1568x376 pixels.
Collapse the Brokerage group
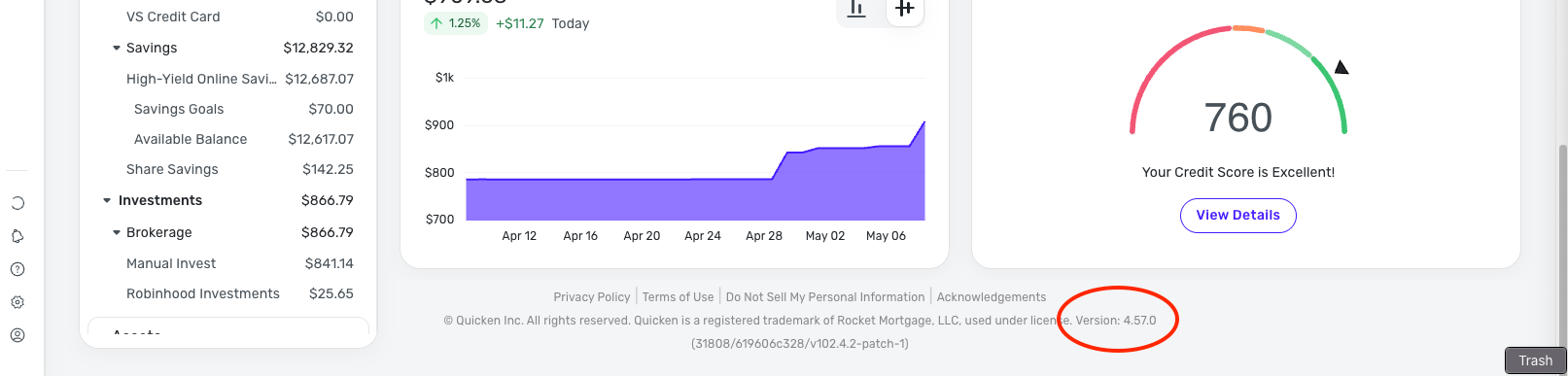117,232
